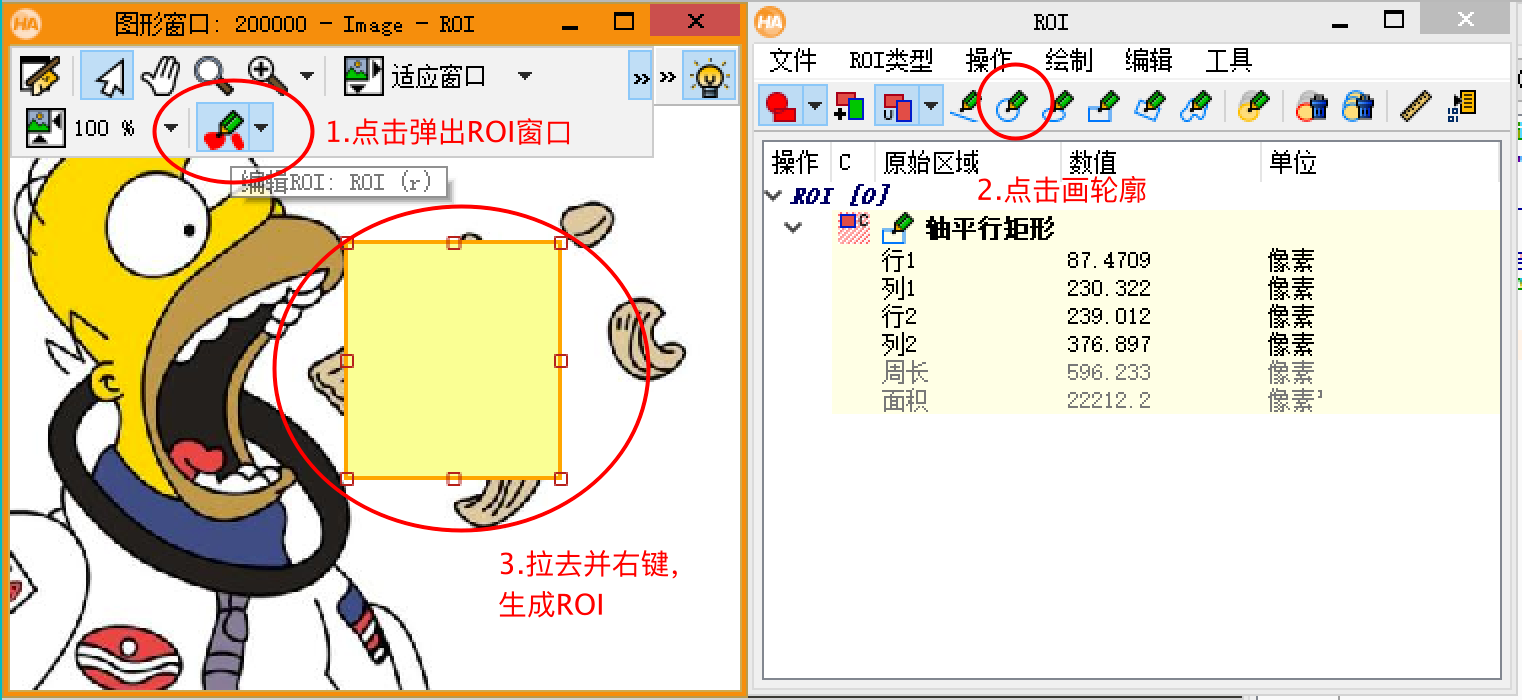Click the 列2 parameter label
Image resolution: width=1522 pixels, height=700 pixels.
899,345
